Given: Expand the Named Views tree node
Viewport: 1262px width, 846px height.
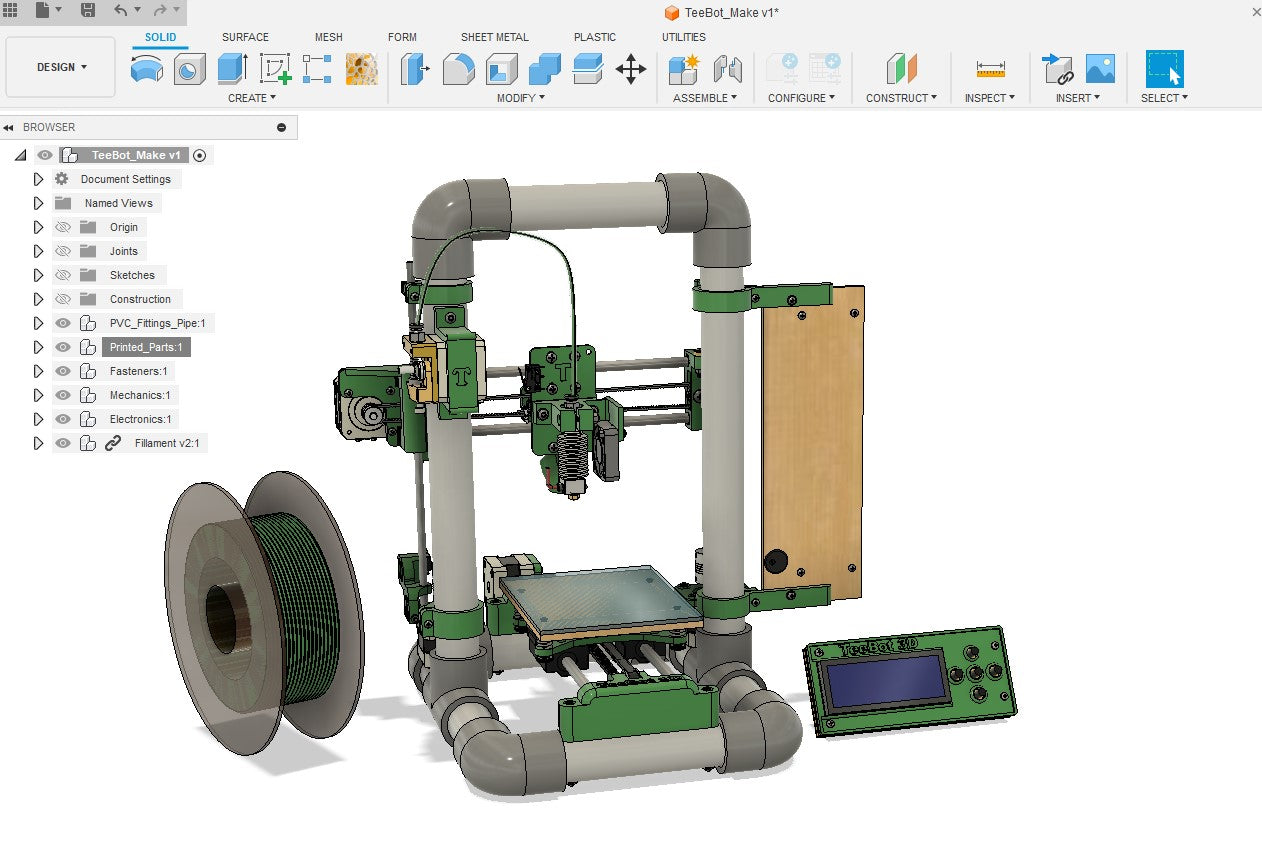Looking at the screenshot, I should click(x=39, y=203).
